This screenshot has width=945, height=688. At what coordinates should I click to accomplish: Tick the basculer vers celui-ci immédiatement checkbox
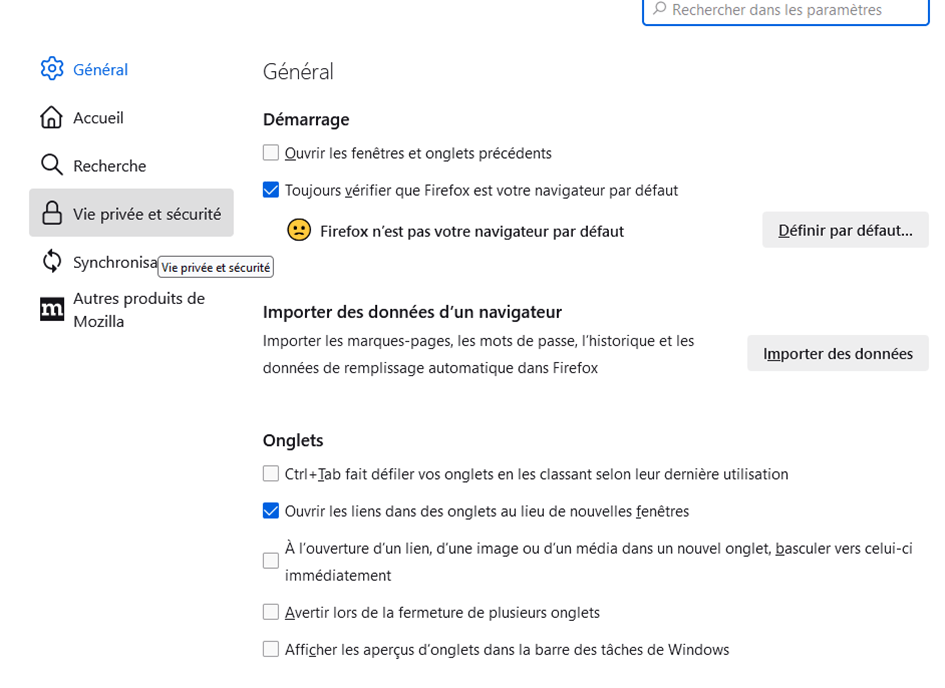coord(271,562)
